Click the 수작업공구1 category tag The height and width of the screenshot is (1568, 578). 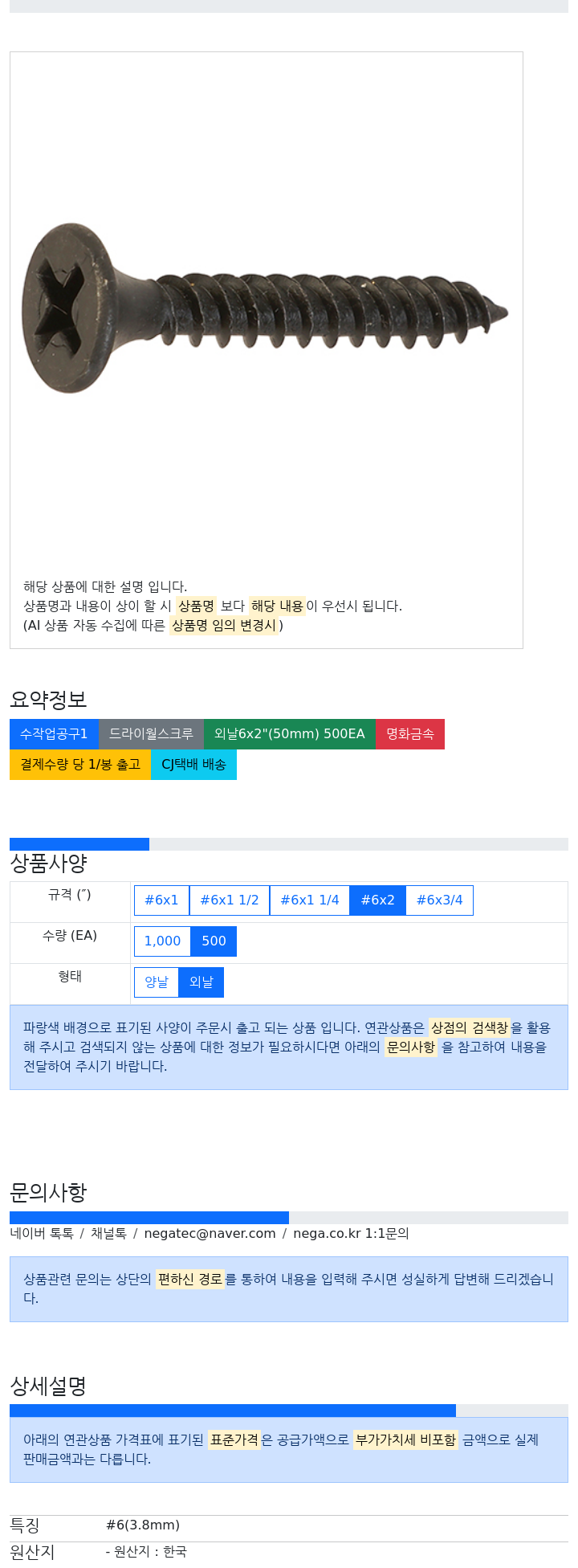[54, 734]
